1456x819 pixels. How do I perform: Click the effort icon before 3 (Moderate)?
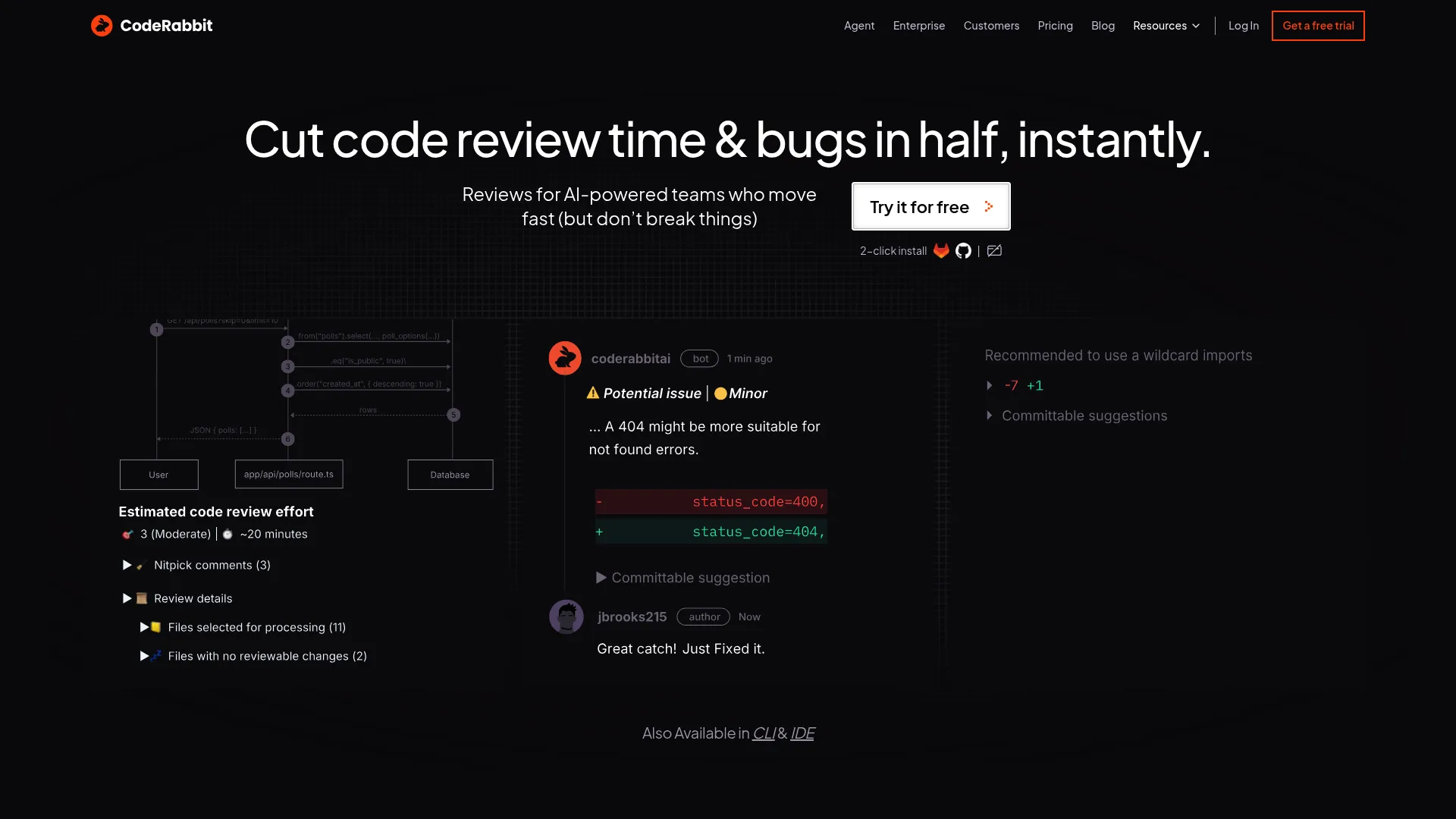(x=127, y=535)
